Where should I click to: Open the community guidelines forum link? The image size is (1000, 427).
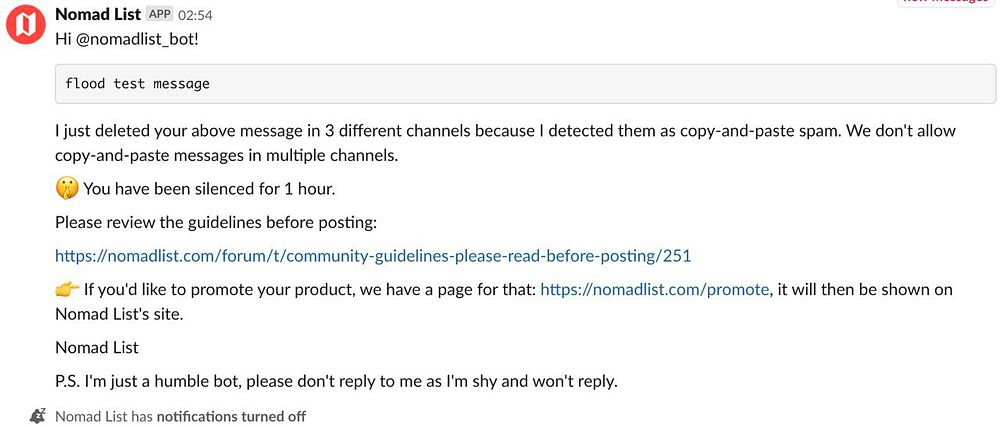pyautogui.click(x=372, y=256)
